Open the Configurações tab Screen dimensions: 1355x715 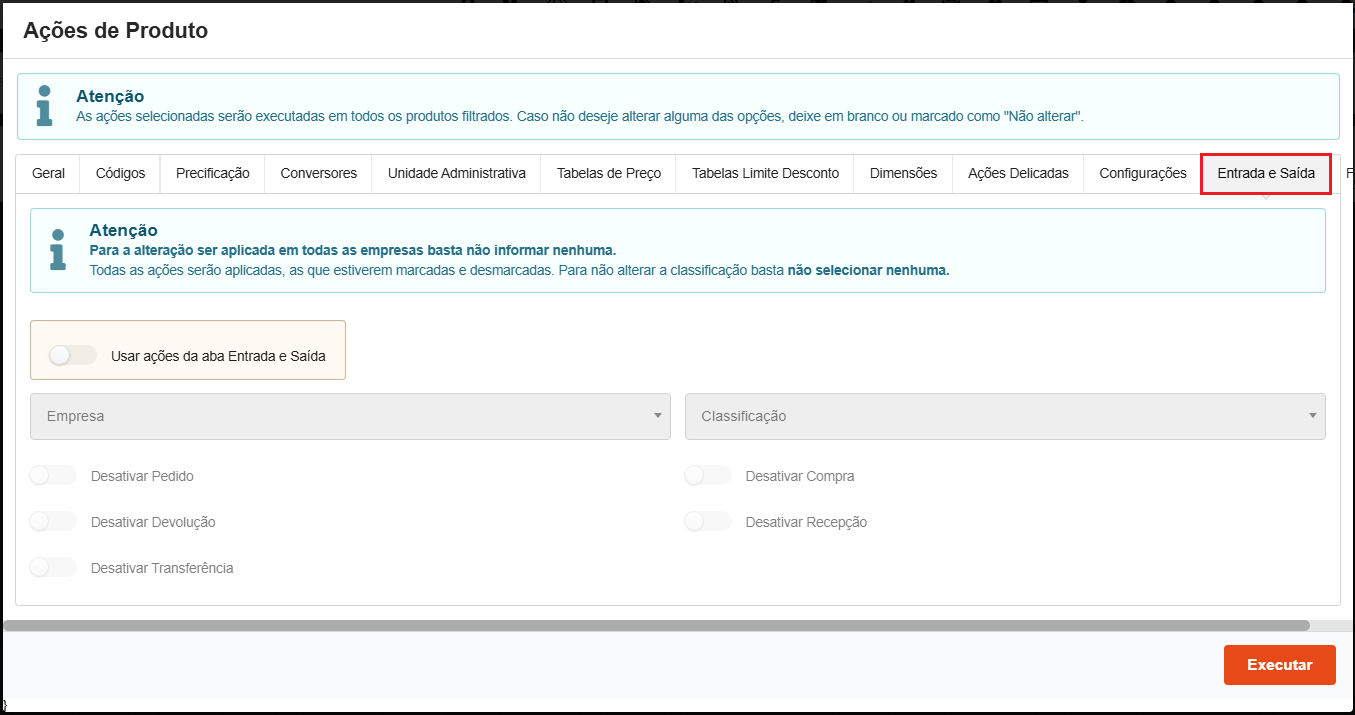1142,173
